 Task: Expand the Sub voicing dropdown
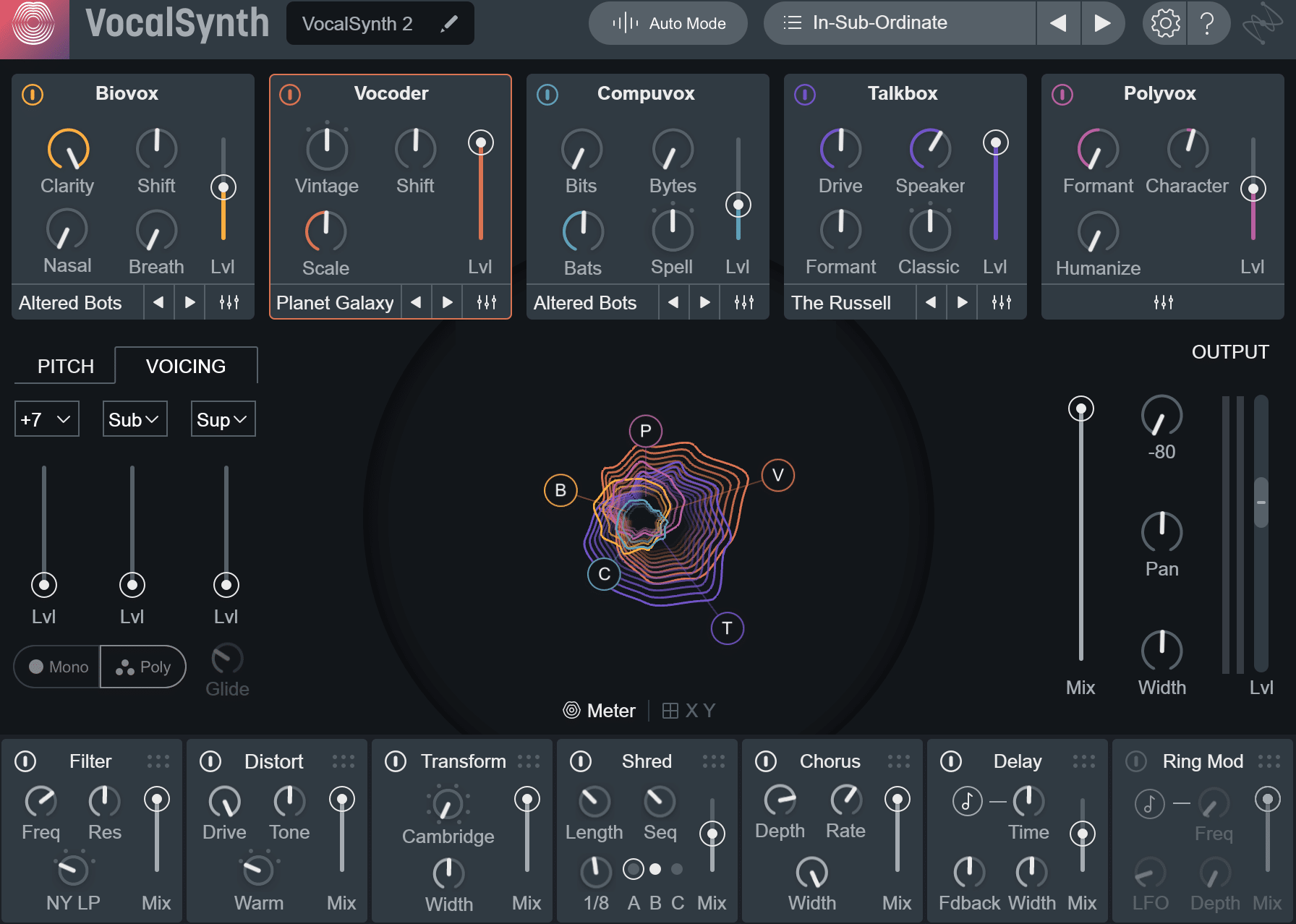pyautogui.click(x=134, y=419)
